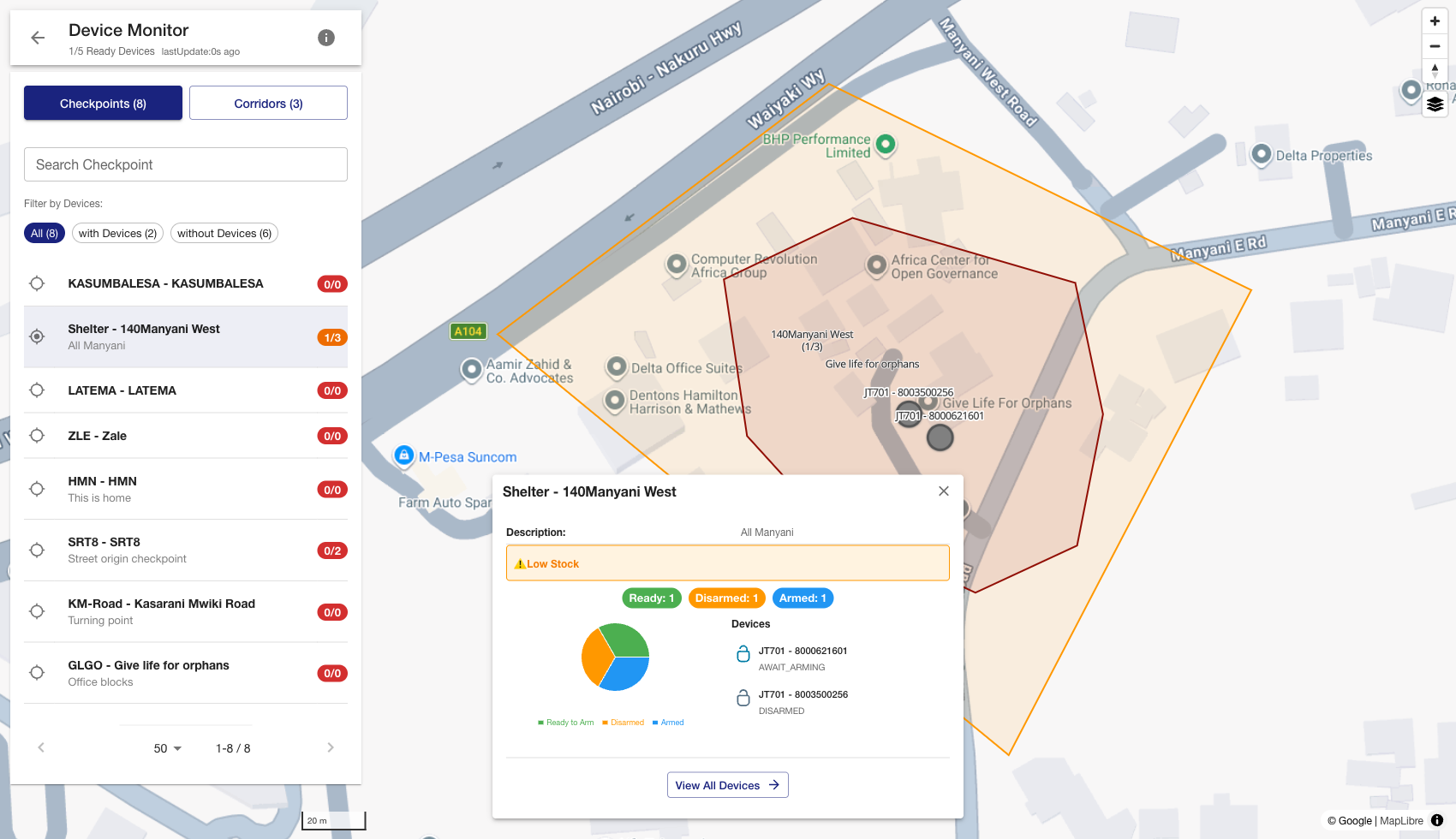Screen dimensions: 1456x839
Task: Filter checkpoints with Devices (2)
Action: pyautogui.click(x=117, y=234)
